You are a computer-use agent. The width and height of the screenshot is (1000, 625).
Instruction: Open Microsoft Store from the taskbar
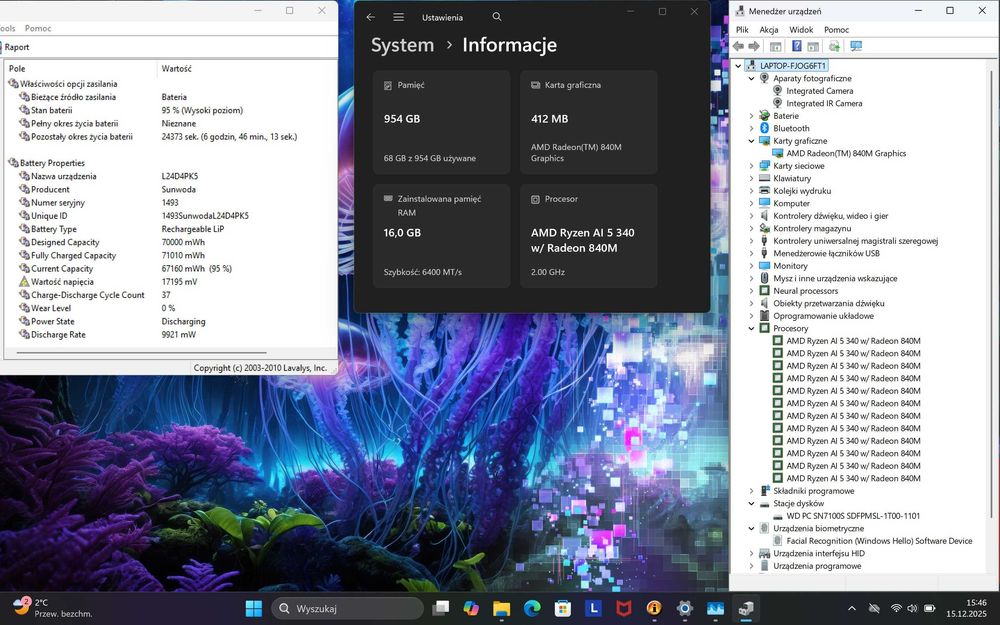pos(562,608)
